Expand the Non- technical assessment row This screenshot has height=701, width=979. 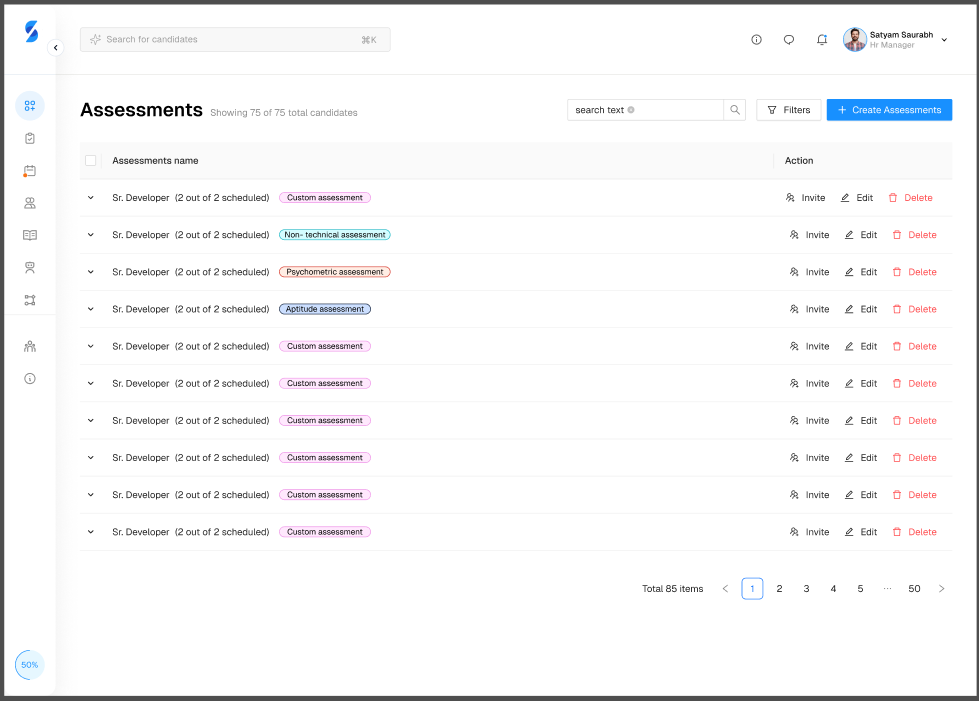[91, 235]
